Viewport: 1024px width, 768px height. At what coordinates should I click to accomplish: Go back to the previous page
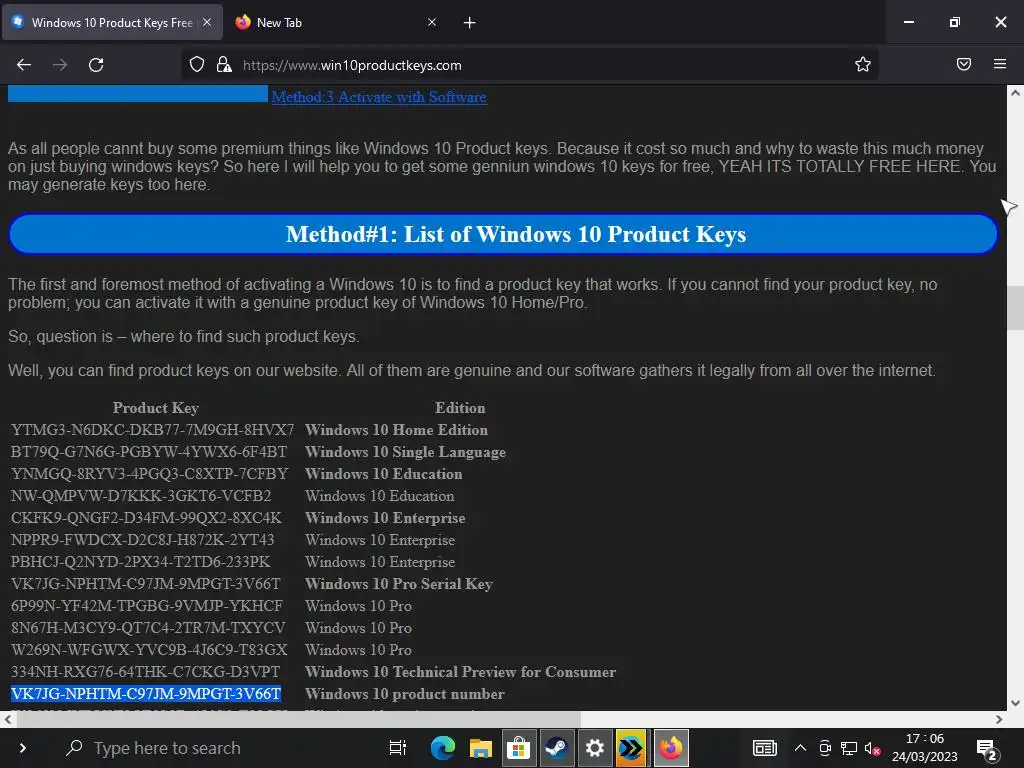[x=24, y=65]
